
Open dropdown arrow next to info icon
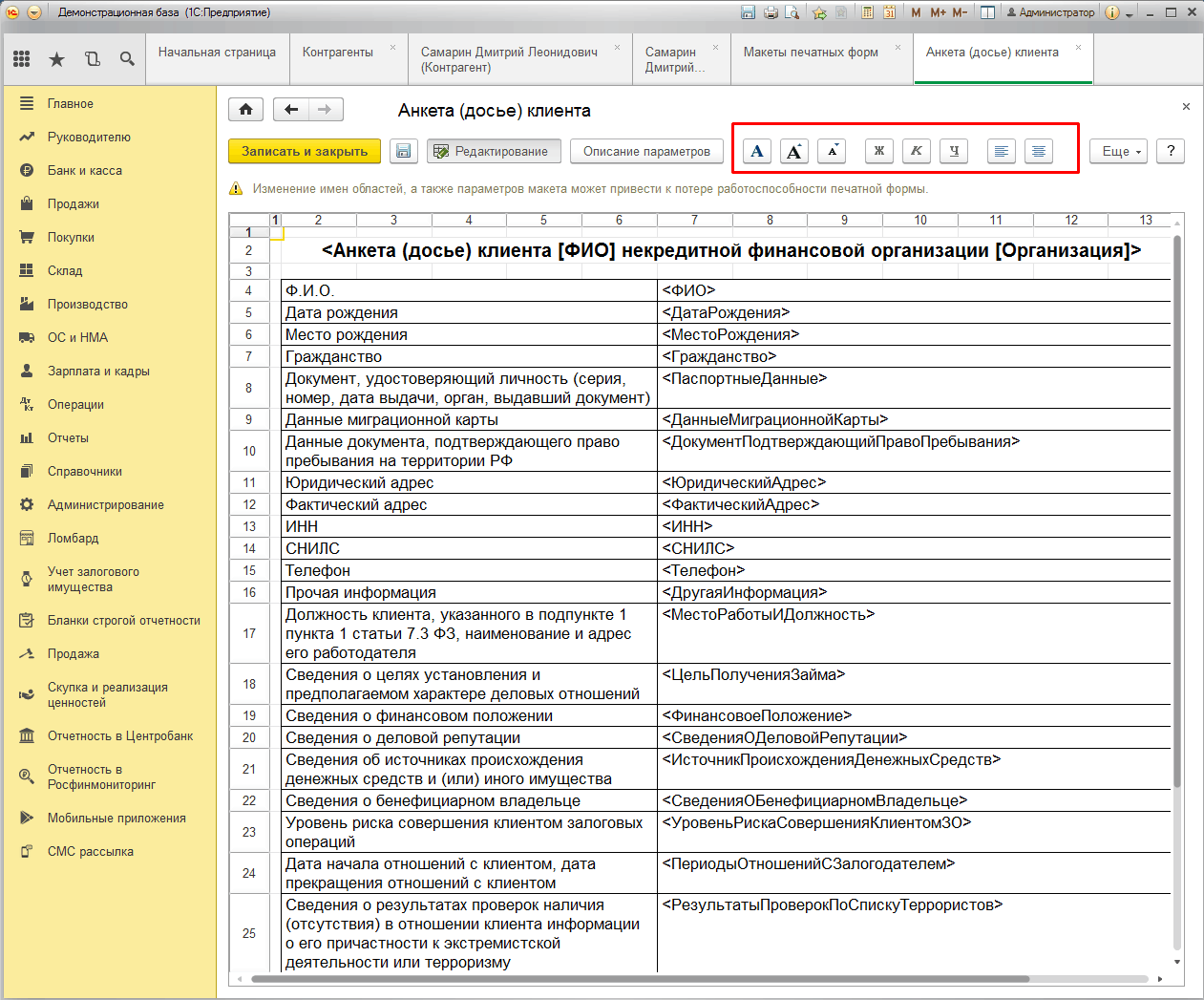[x=1130, y=13]
